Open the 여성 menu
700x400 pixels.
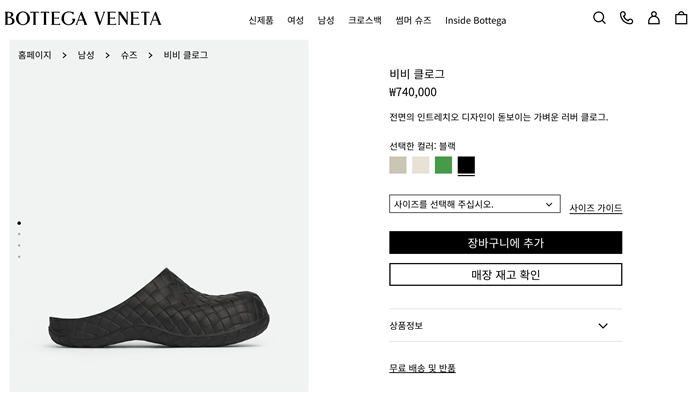[295, 20]
